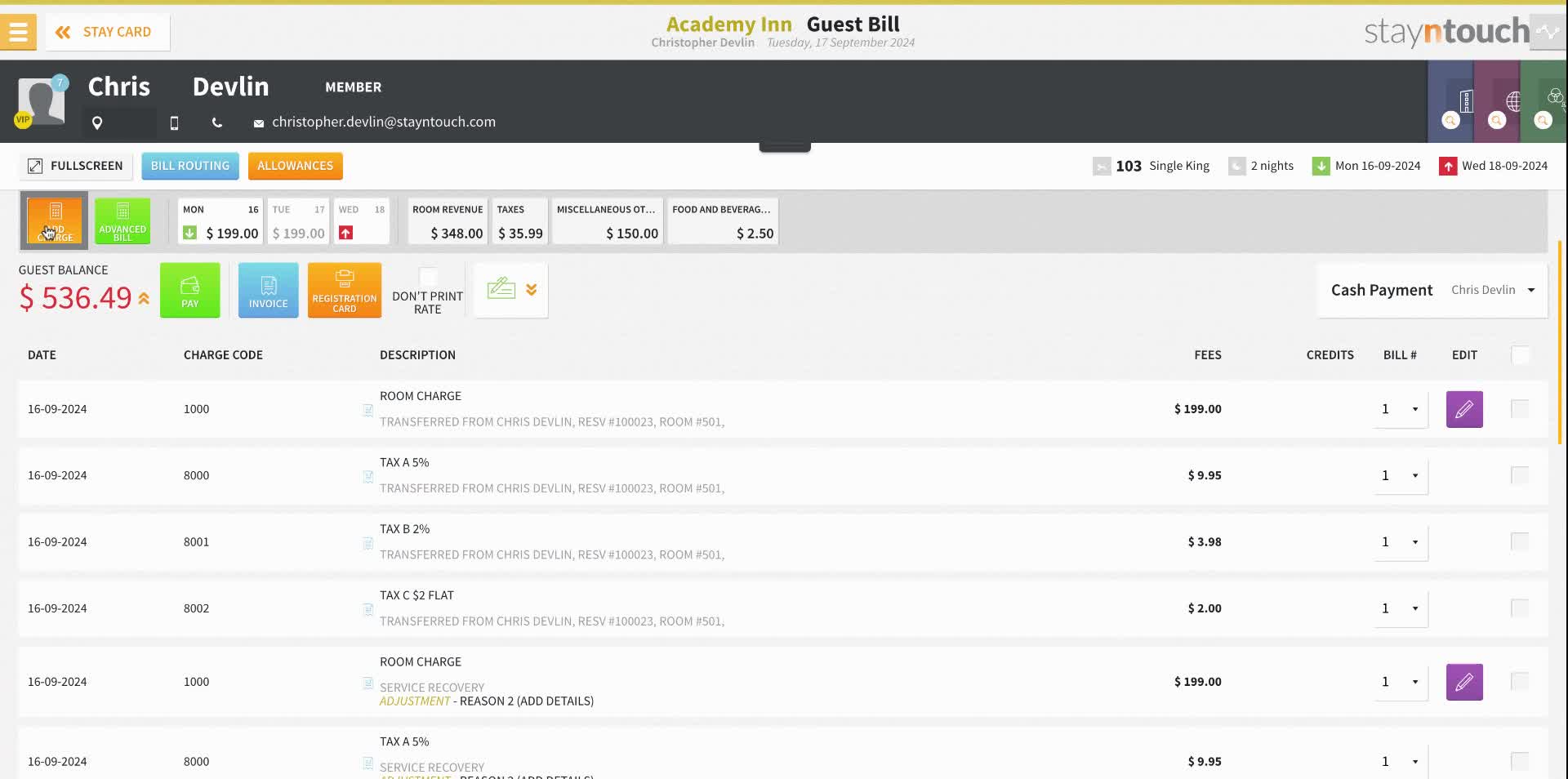Go back to the Stay Card
The height and width of the screenshot is (779, 1568).
coord(107,32)
